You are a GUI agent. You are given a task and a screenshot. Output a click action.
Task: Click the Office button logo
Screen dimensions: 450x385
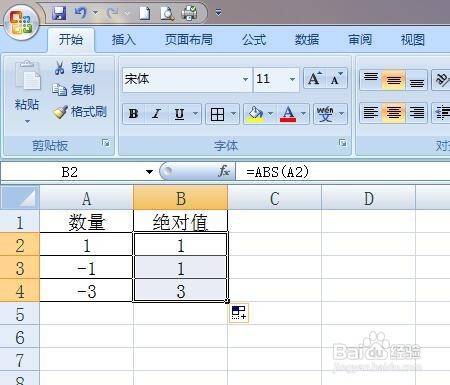[21, 23]
